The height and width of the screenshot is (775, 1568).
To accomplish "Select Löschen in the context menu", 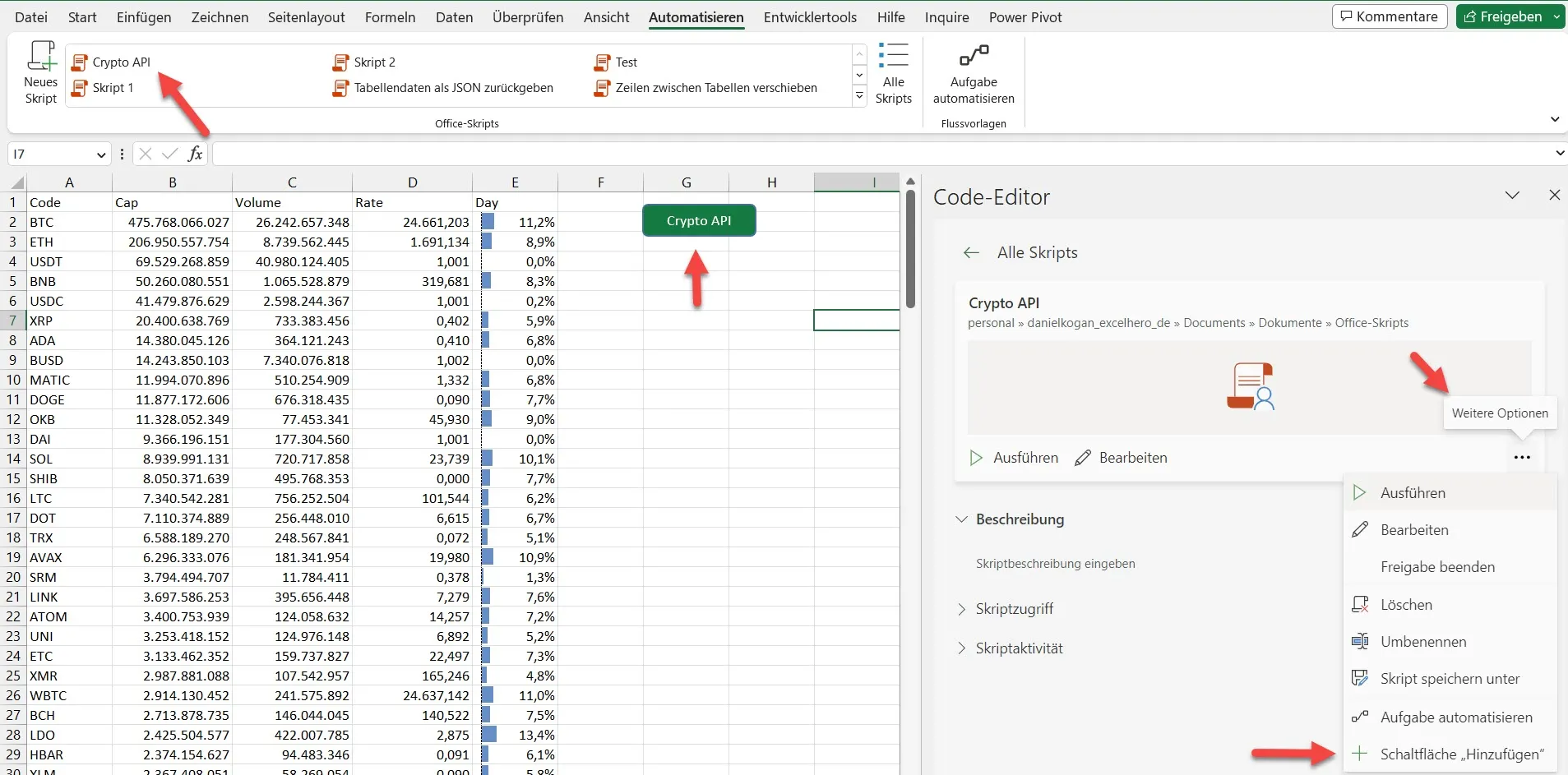I will click(x=1406, y=605).
